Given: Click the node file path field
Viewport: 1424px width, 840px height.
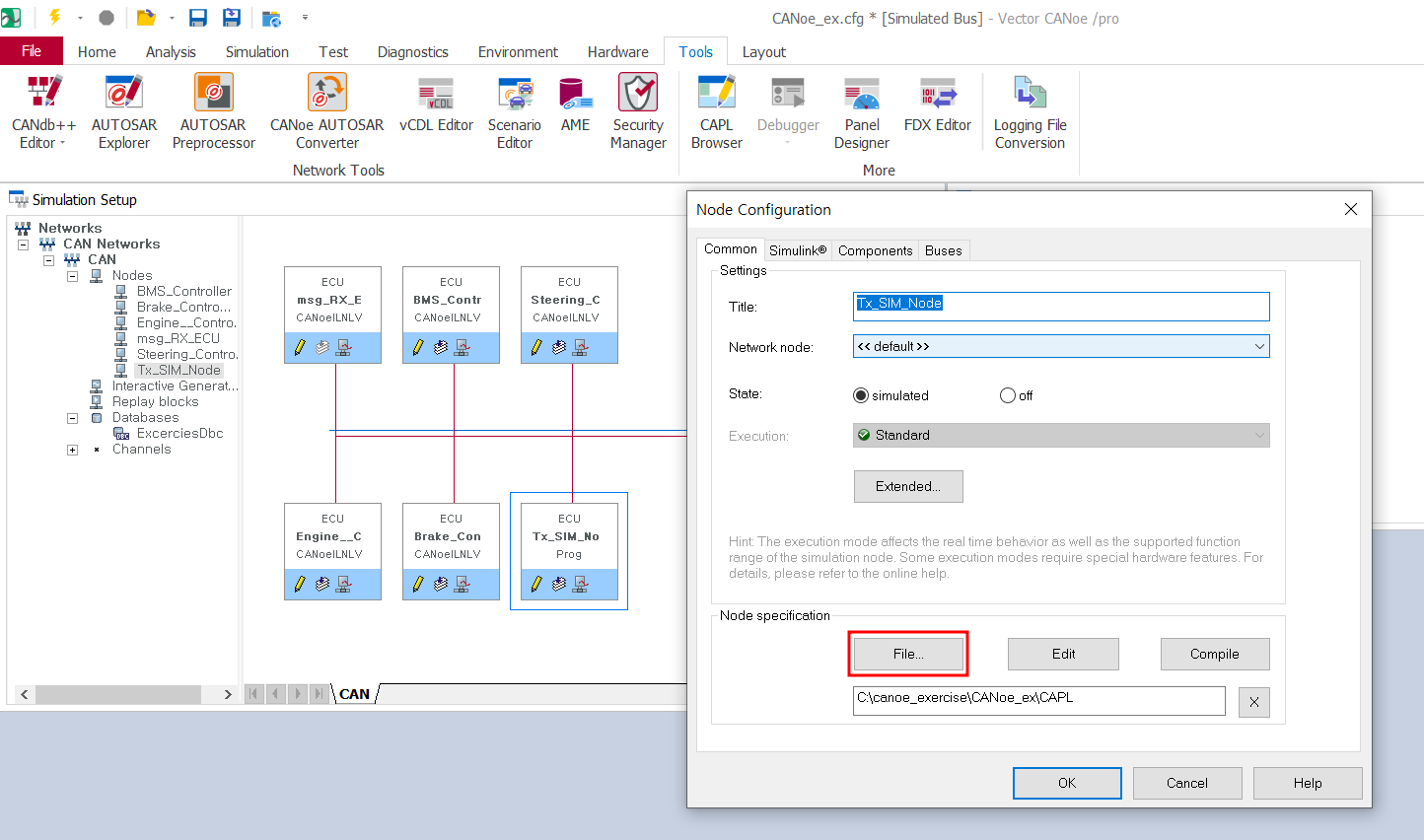Looking at the screenshot, I should pos(1039,701).
